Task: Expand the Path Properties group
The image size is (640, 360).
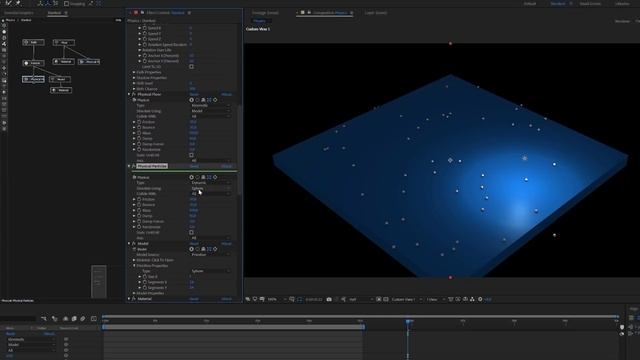Action: [x=134, y=72]
